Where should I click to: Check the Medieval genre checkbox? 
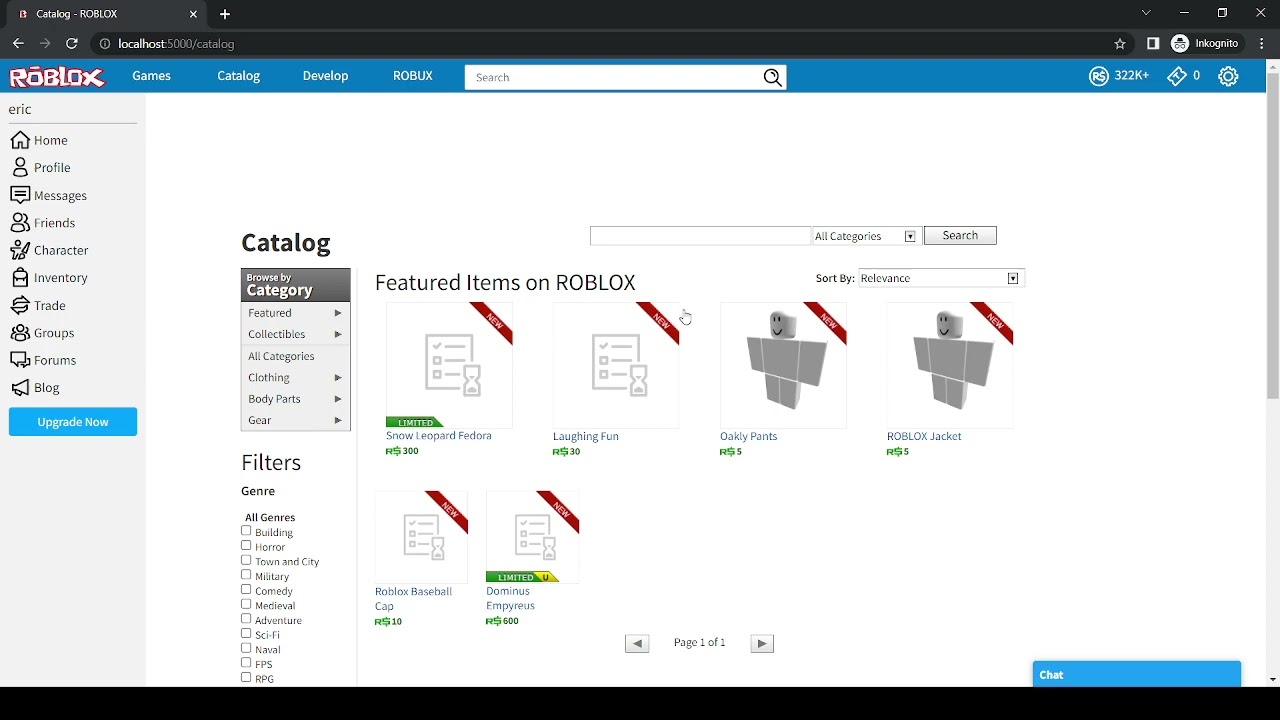(x=246, y=604)
